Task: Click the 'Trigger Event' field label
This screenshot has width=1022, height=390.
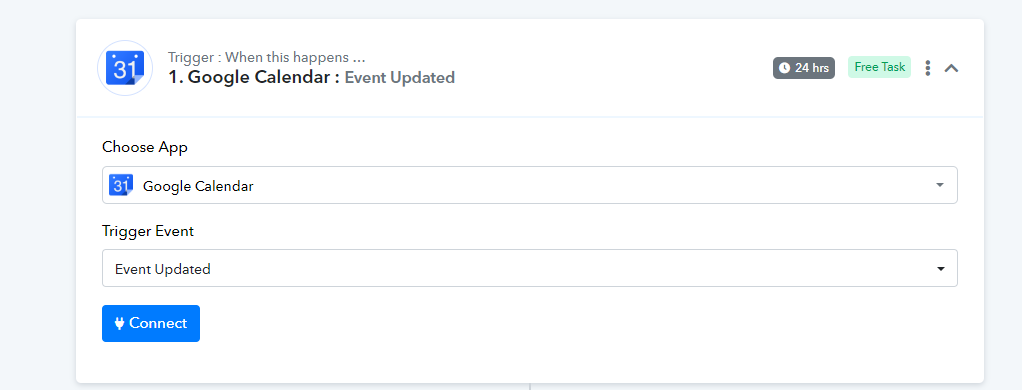Action: click(148, 231)
